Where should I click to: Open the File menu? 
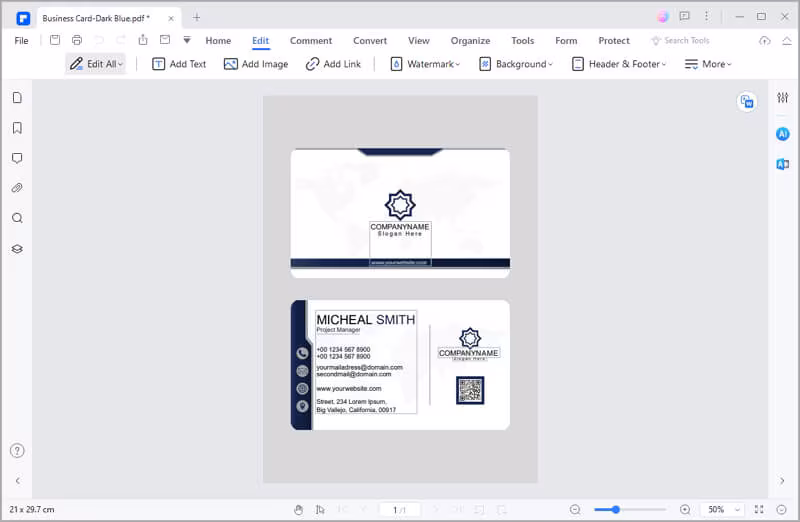point(21,40)
